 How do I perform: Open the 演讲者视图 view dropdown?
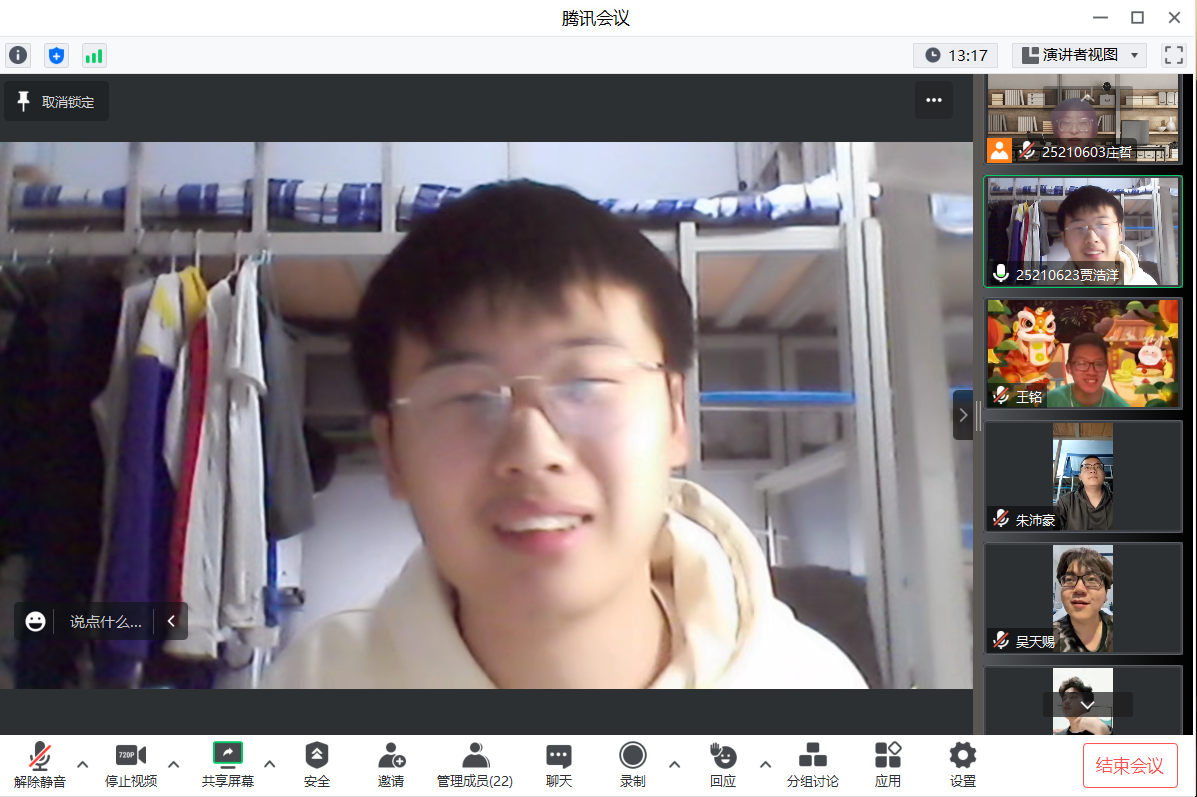[x=1079, y=55]
